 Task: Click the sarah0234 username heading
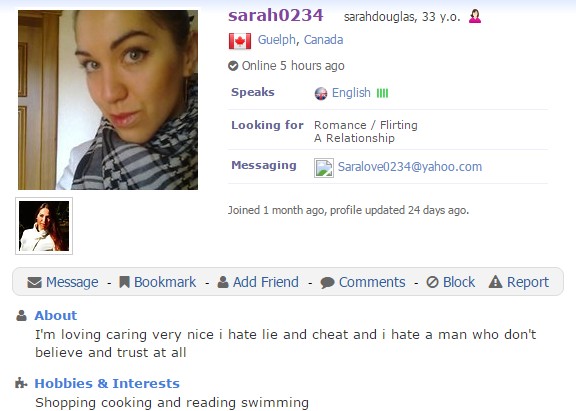tap(276, 15)
